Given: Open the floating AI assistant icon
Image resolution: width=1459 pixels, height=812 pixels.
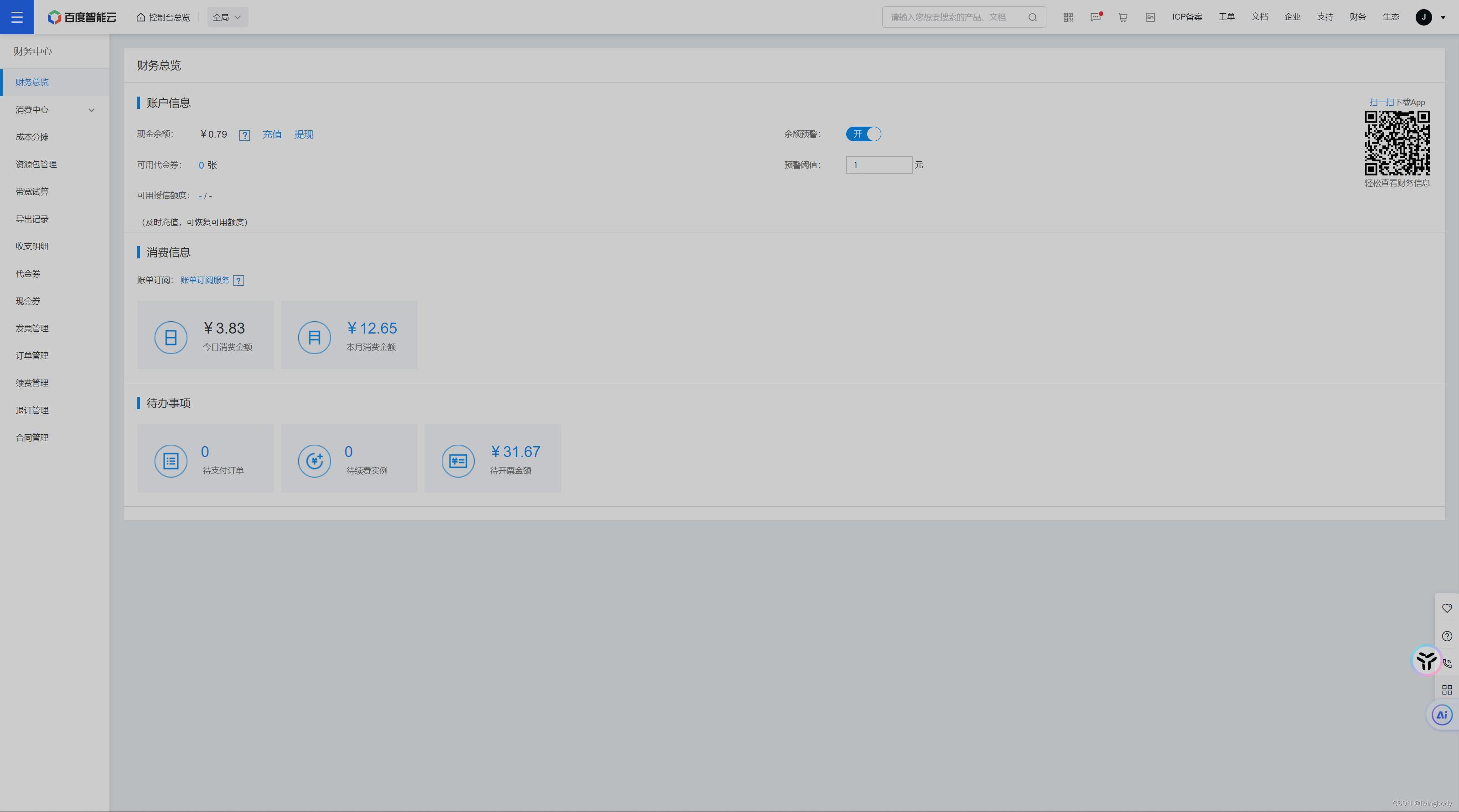Looking at the screenshot, I should [x=1441, y=714].
